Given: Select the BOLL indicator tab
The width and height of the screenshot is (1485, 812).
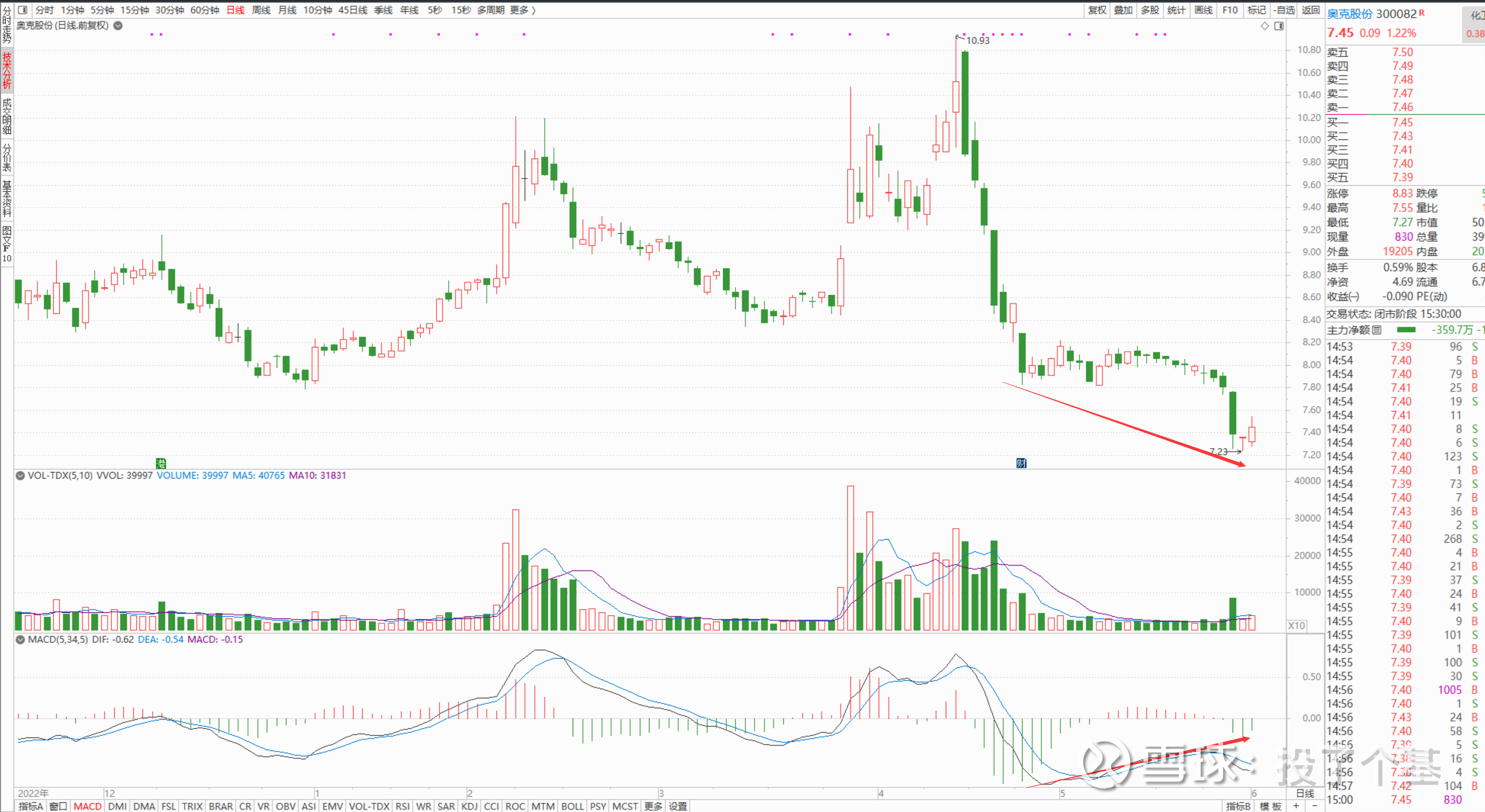Looking at the screenshot, I should point(572,806).
